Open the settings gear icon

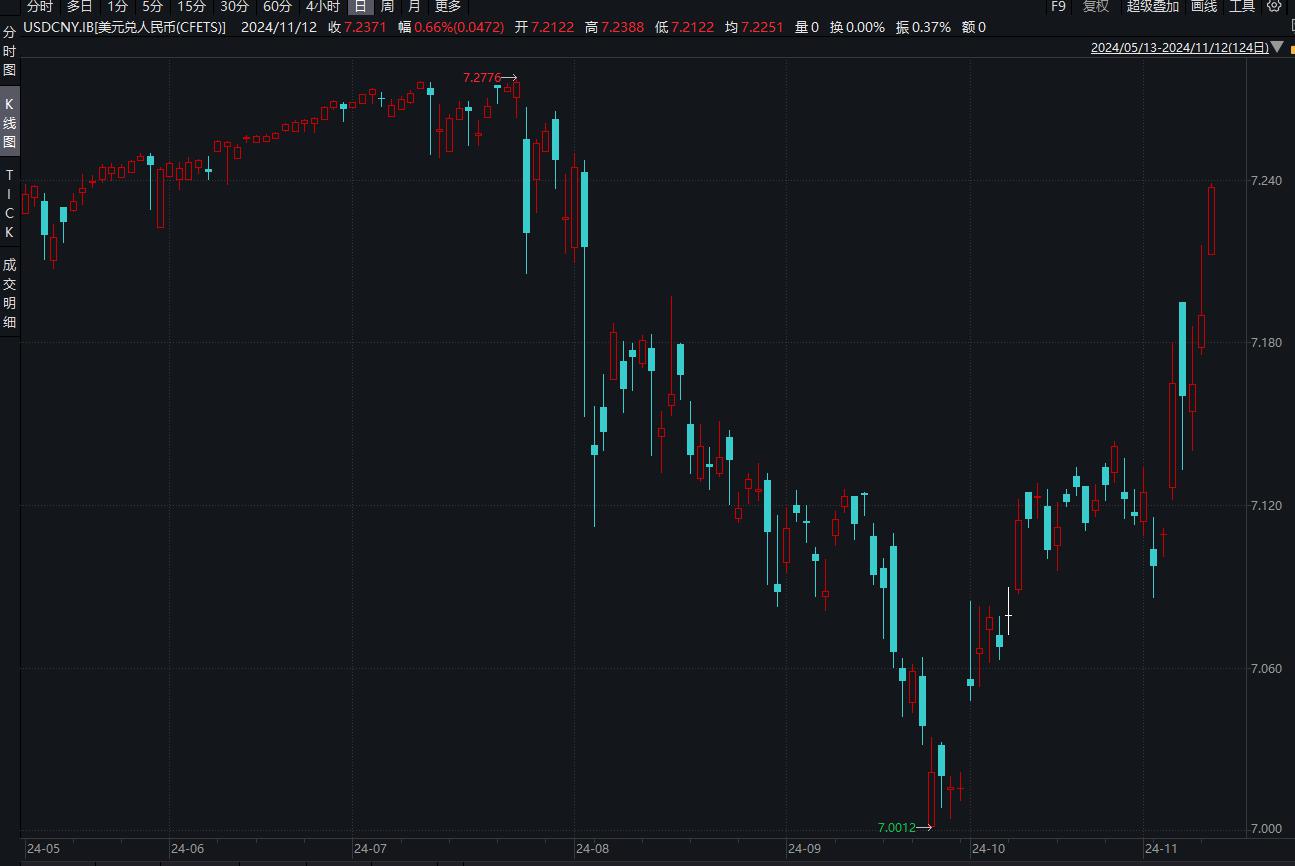click(x=1274, y=6)
